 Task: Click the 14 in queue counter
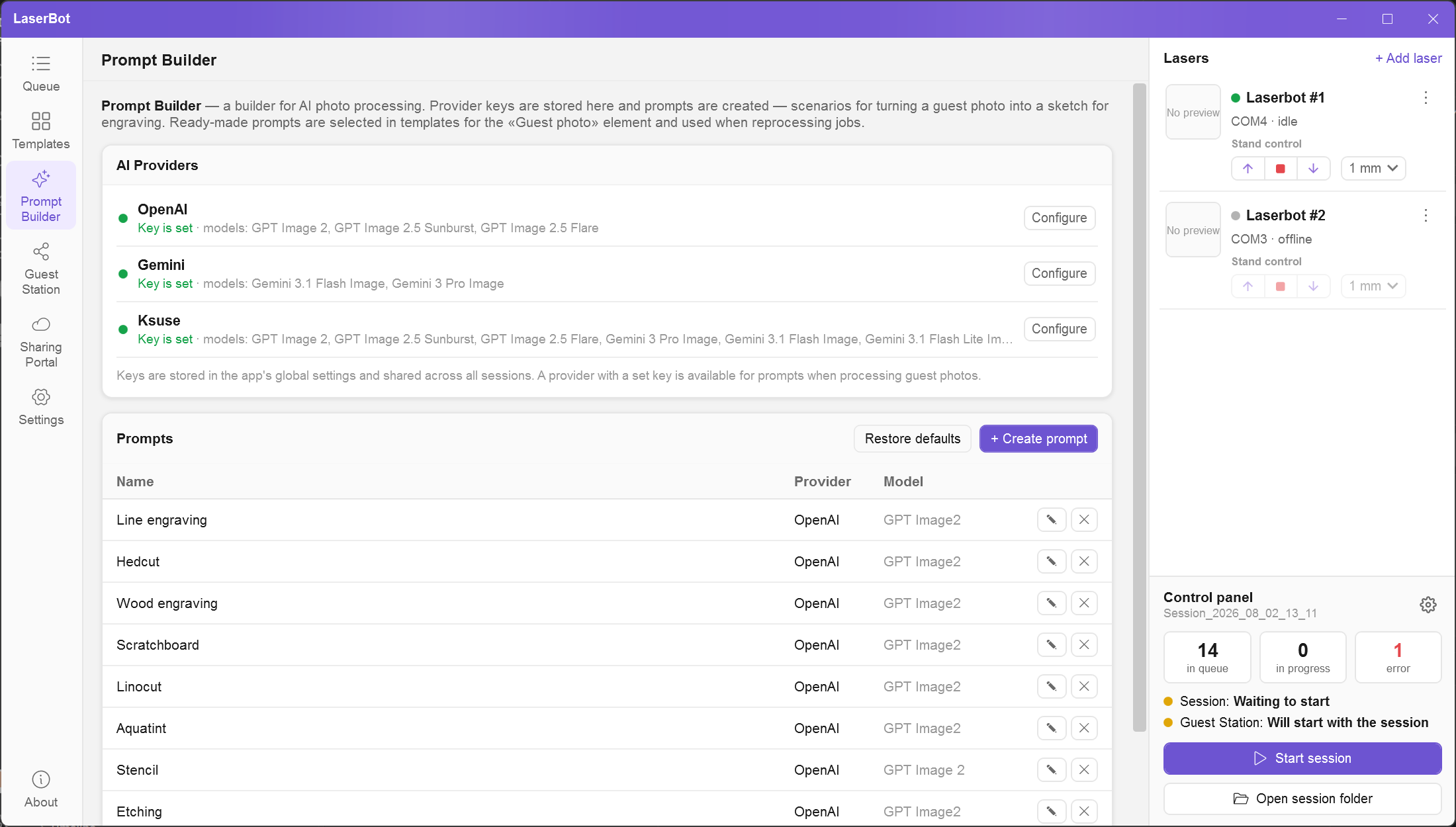pyautogui.click(x=1208, y=658)
